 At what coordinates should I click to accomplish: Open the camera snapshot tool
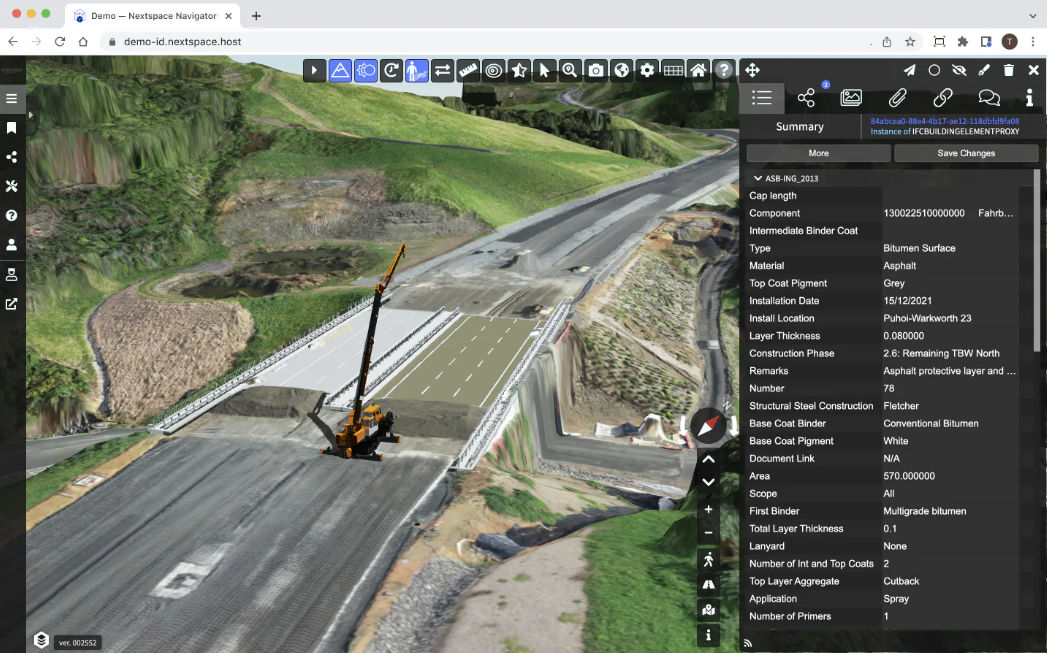(596, 70)
